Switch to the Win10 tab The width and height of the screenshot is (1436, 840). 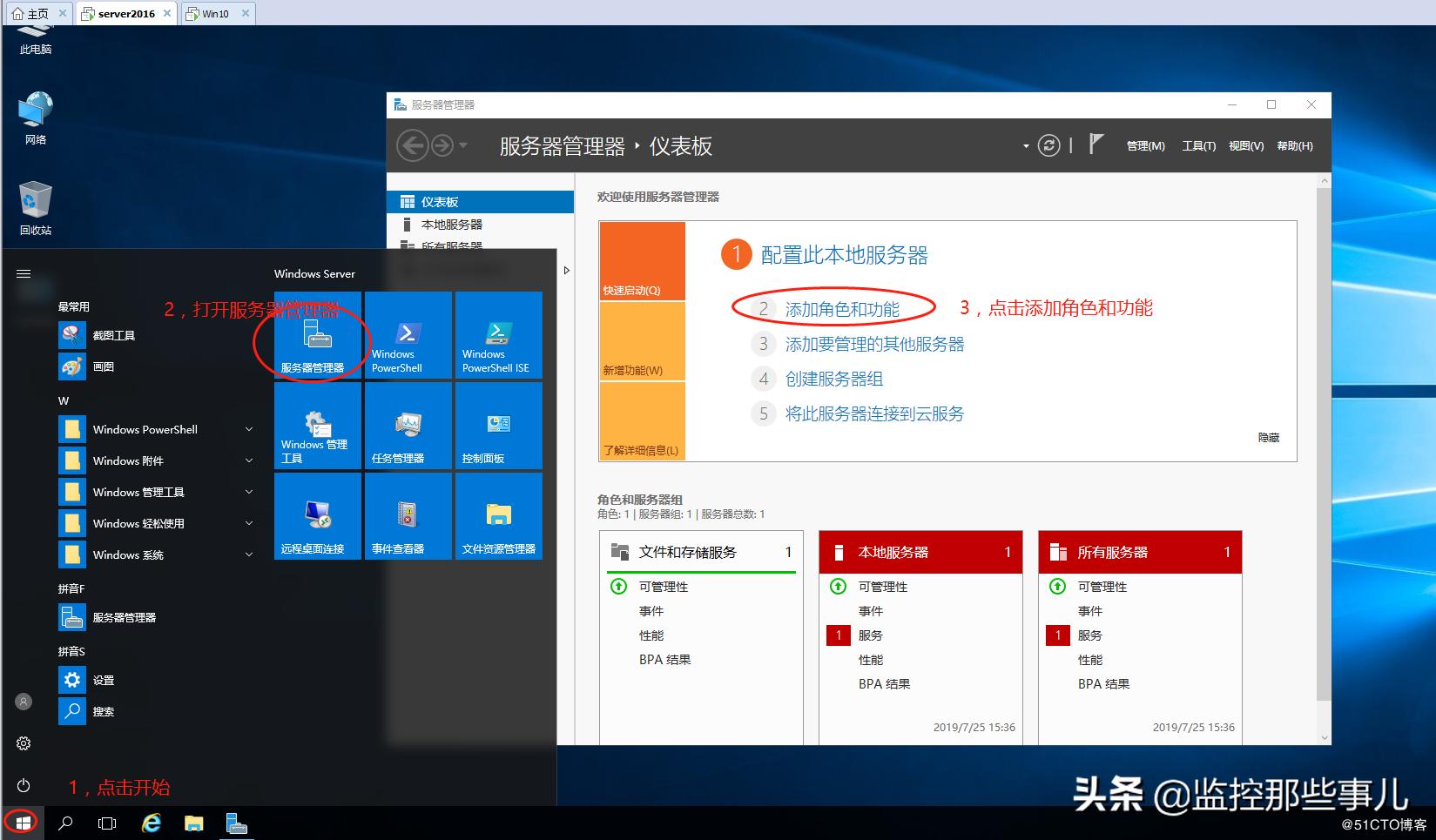216,13
